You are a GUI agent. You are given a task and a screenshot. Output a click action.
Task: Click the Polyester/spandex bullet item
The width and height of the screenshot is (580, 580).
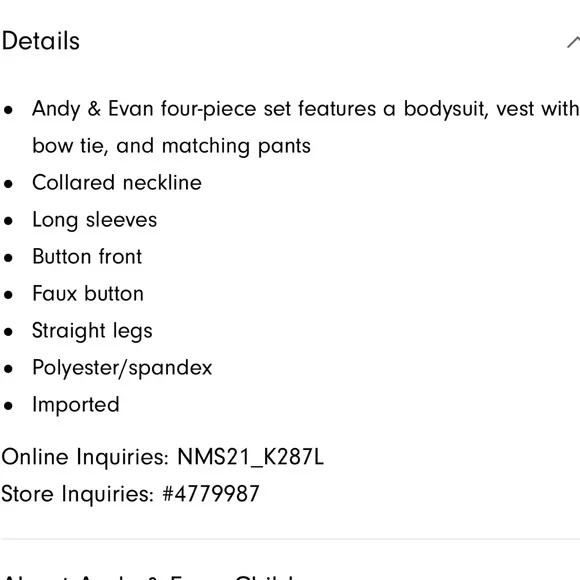tap(122, 368)
